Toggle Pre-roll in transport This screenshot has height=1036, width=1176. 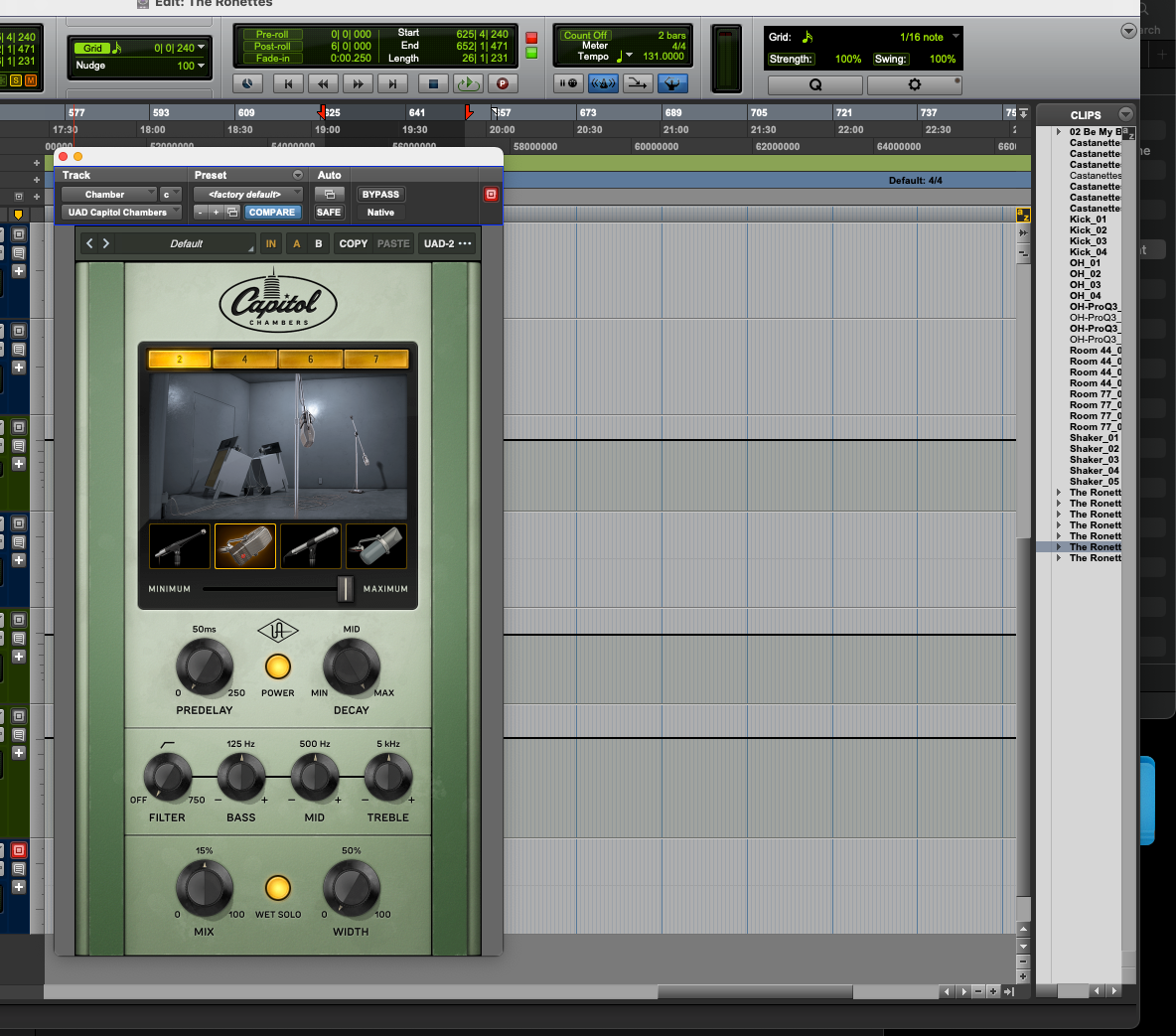(271, 35)
